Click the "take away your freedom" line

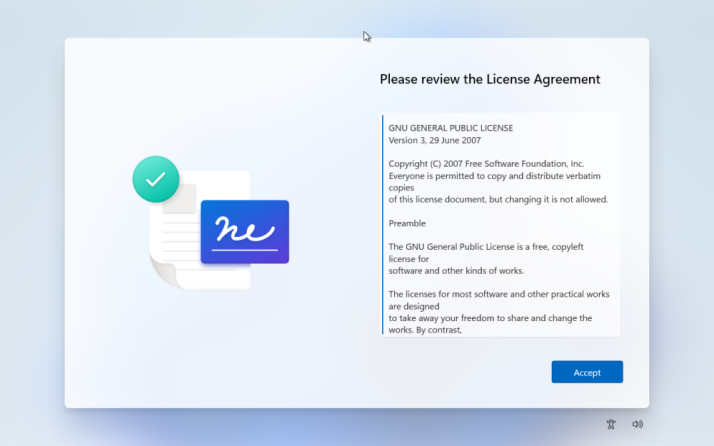pos(490,318)
